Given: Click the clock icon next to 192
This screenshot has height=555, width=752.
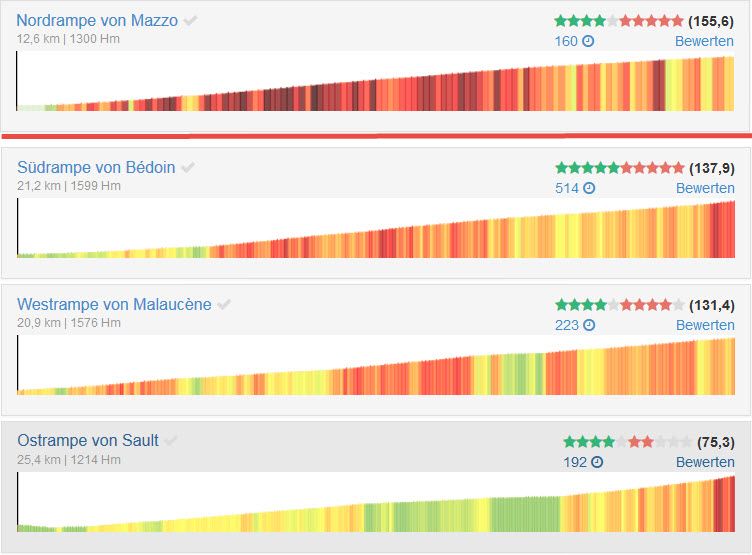Looking at the screenshot, I should 597,462.
